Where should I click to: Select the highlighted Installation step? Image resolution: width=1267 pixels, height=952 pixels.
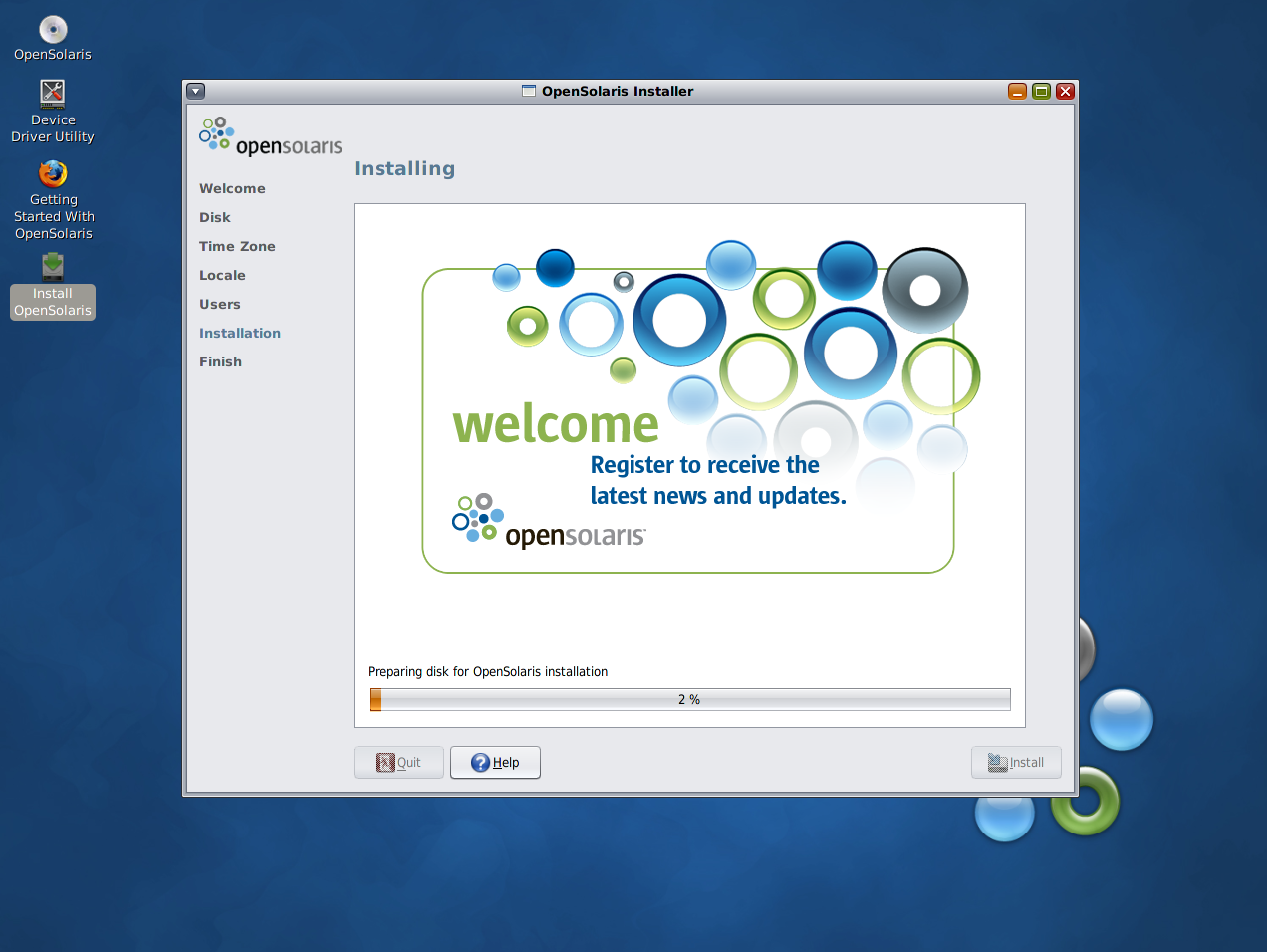tap(240, 333)
